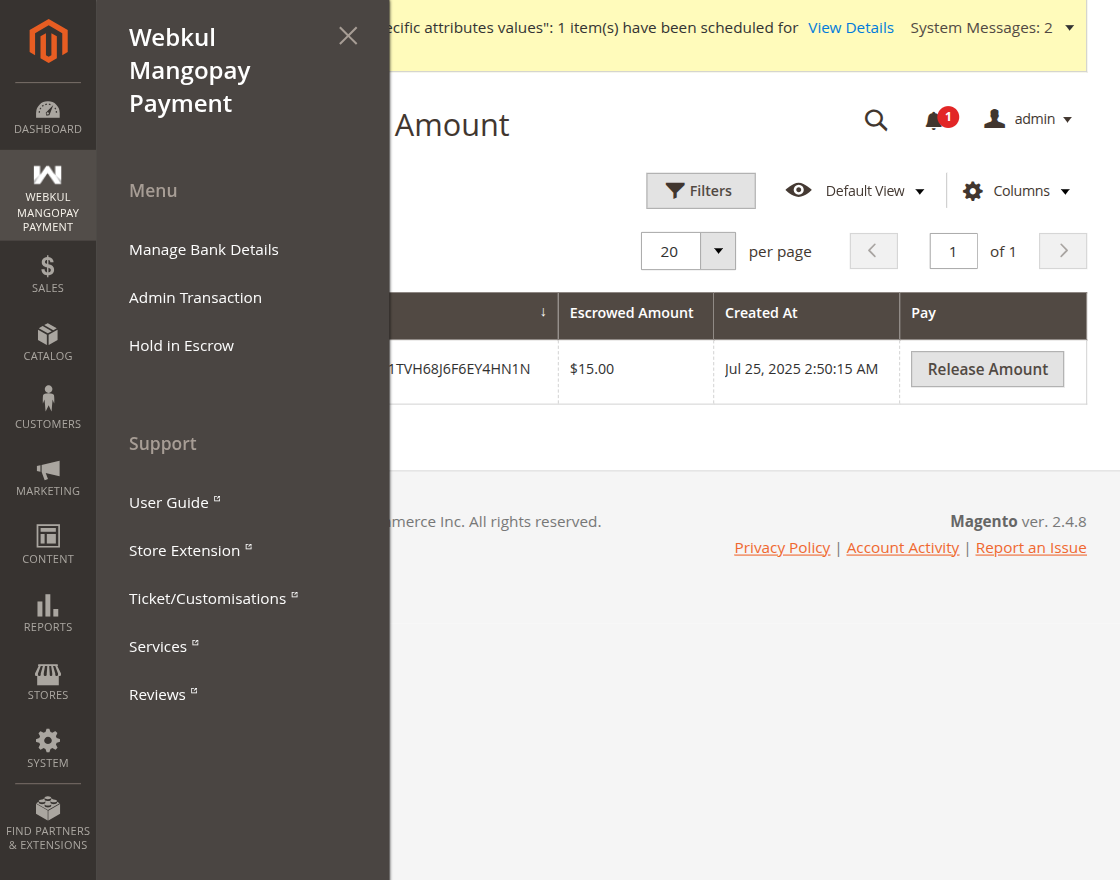The image size is (1120, 880).
Task: Open Manage Bank Details menu item
Action: click(x=204, y=250)
